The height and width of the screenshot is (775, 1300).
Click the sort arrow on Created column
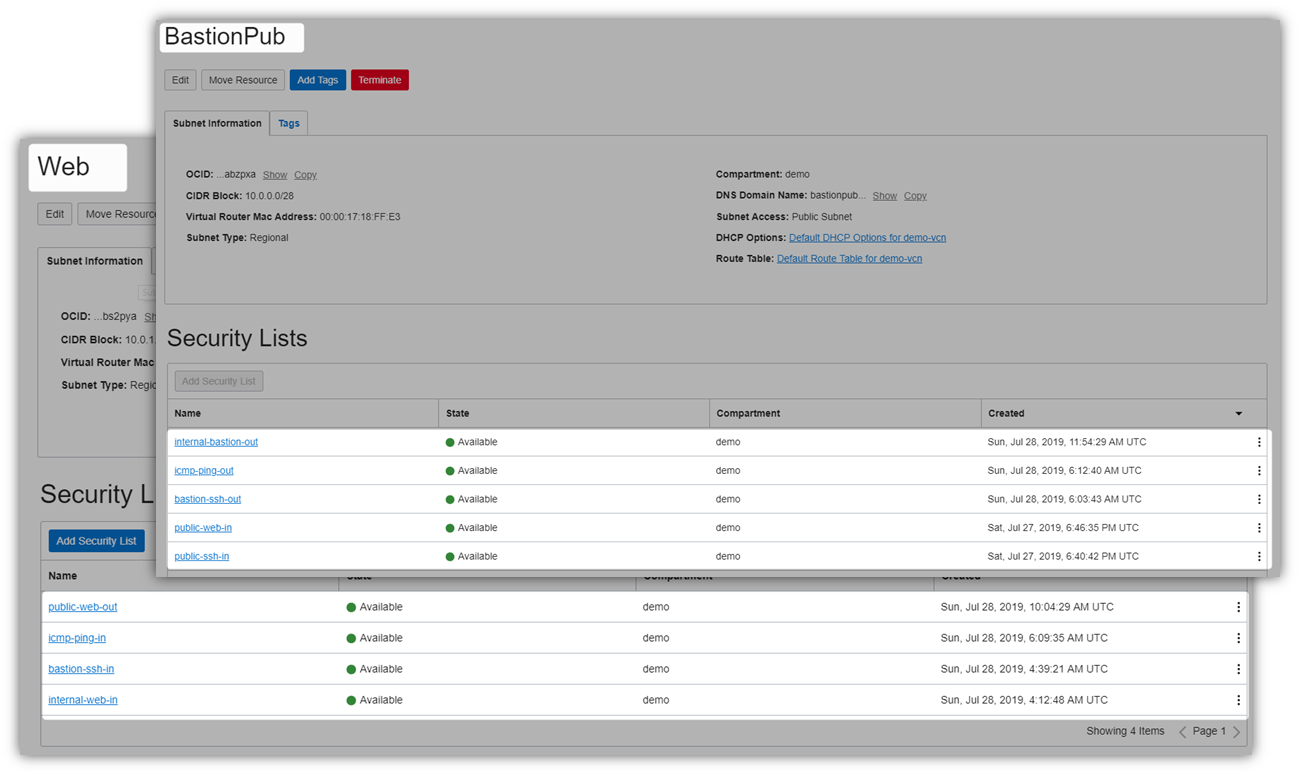click(x=1238, y=413)
